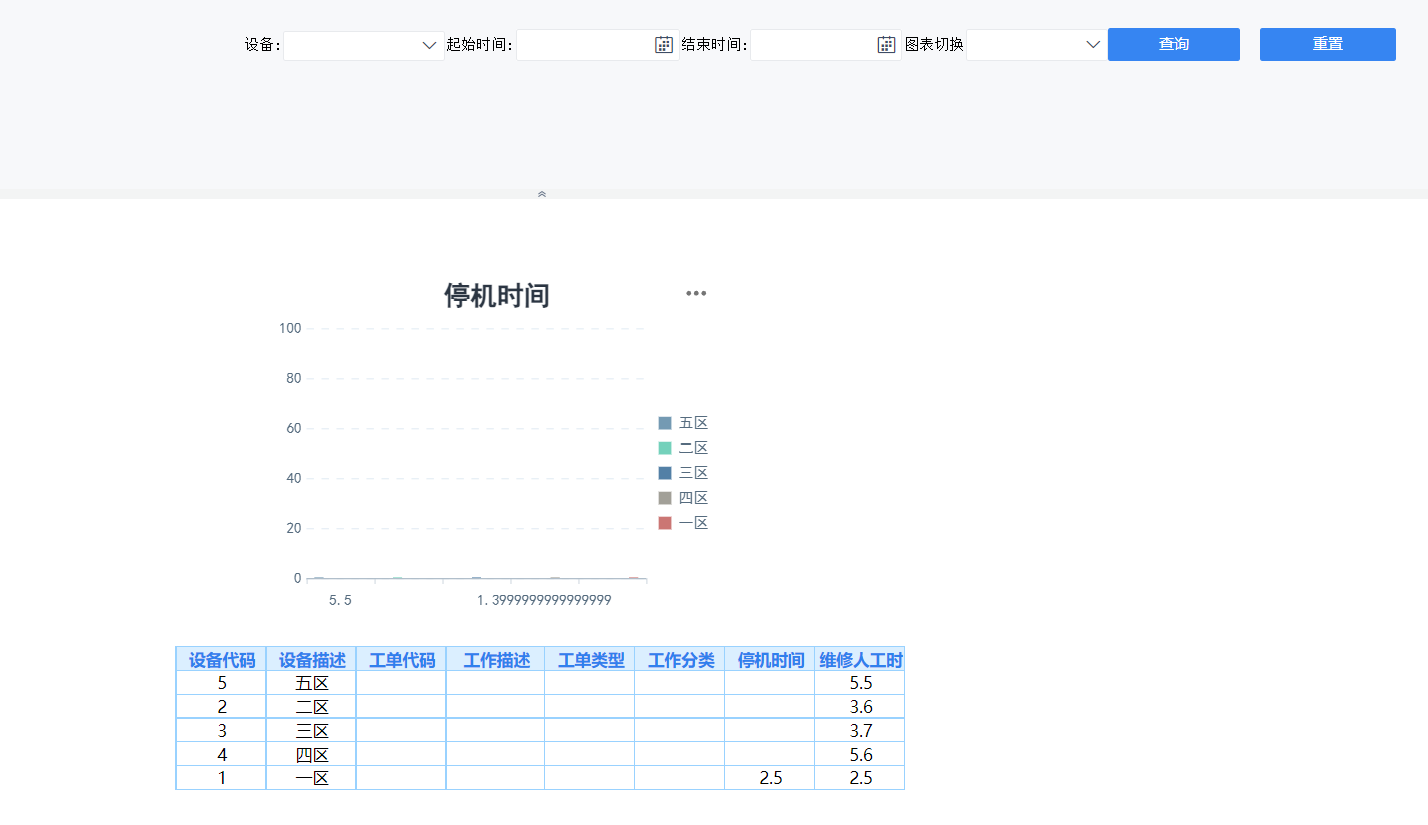Collapse the filter panel with double-chevron
This screenshot has width=1428, height=825.
(x=542, y=194)
